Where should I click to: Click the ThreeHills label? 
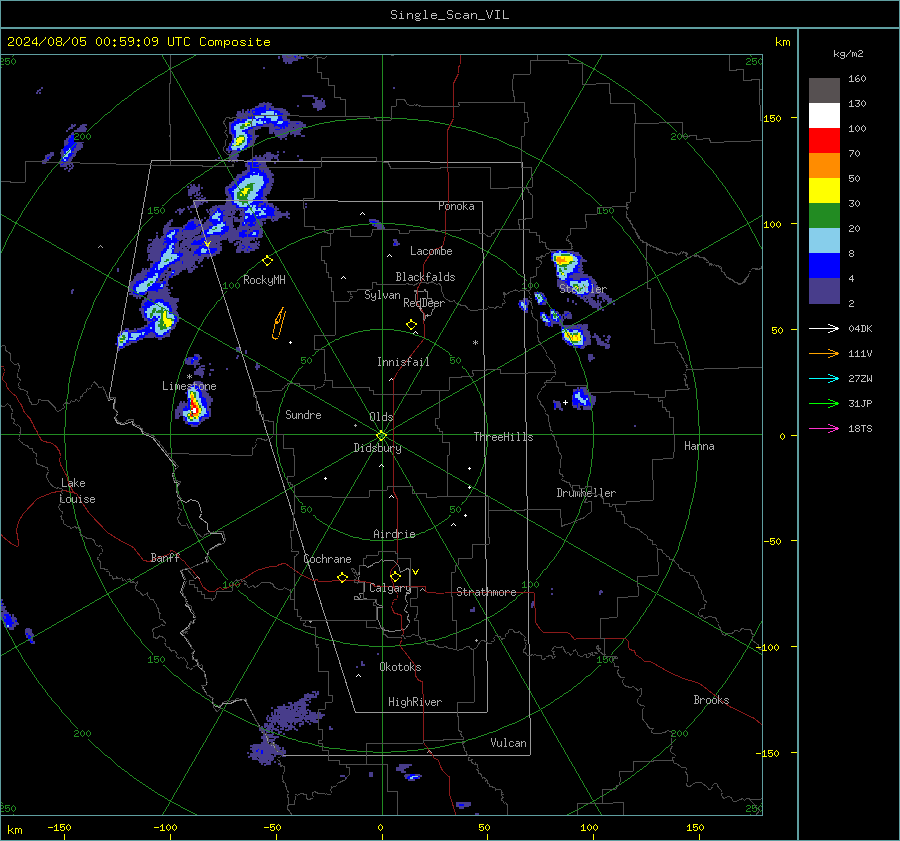coord(503,437)
